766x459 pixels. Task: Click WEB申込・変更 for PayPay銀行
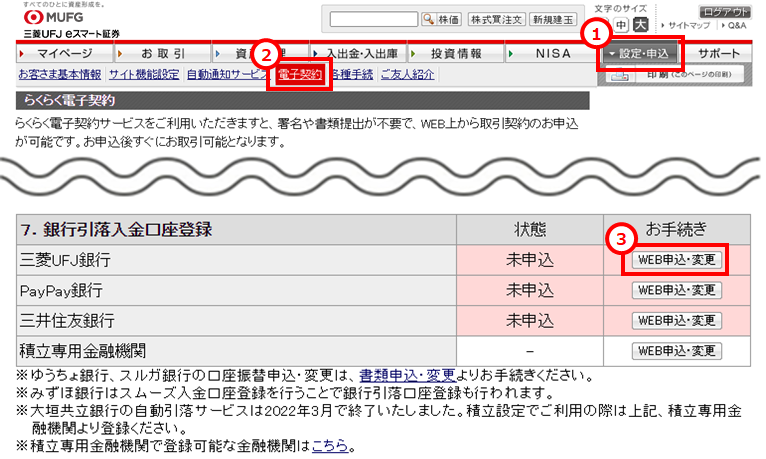coord(677,290)
